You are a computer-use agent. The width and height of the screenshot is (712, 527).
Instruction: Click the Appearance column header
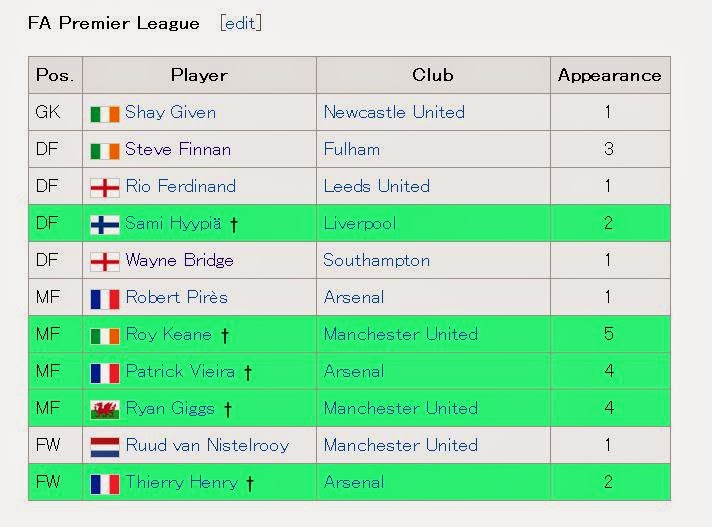coord(610,75)
